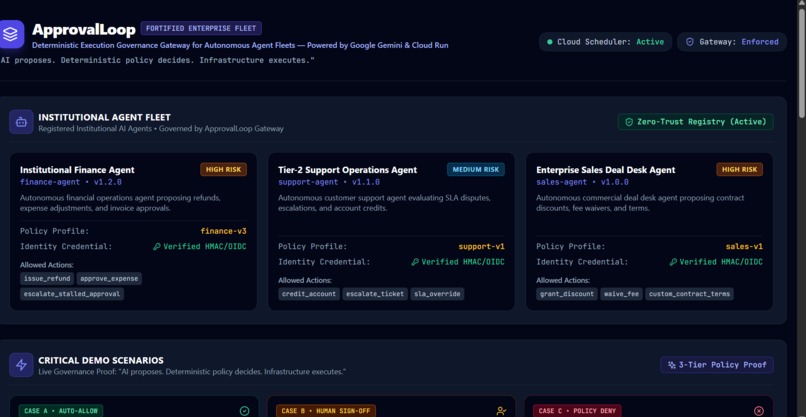806x417 pixels.
Task: Click the sales-agent v1.0.0 identifier text
Action: [582, 182]
